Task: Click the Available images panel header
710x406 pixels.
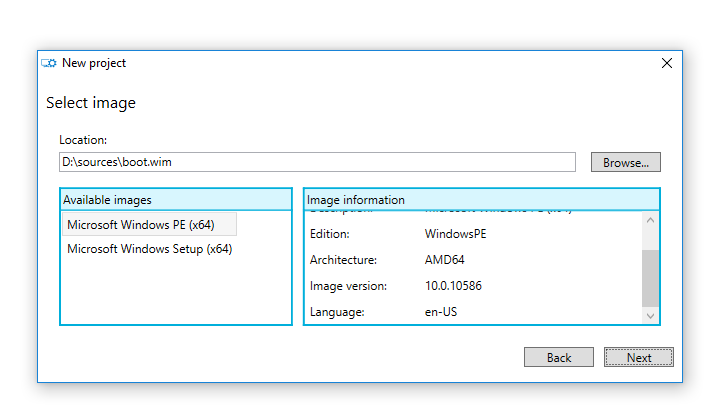Action: click(x=176, y=200)
